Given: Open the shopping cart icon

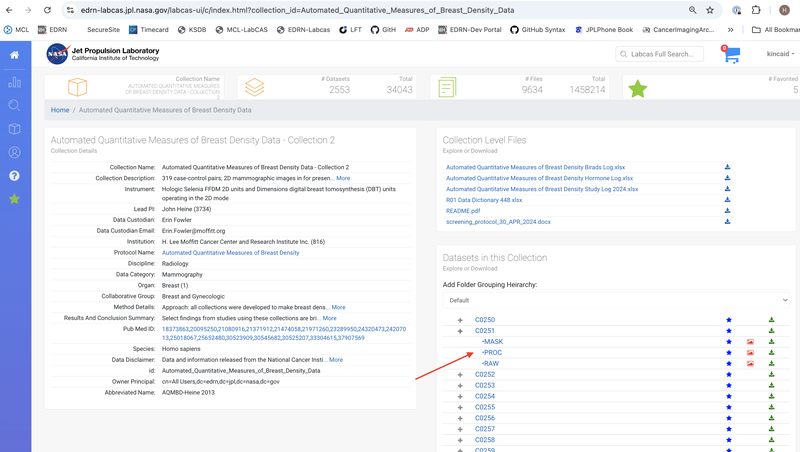Looking at the screenshot, I should [729, 55].
